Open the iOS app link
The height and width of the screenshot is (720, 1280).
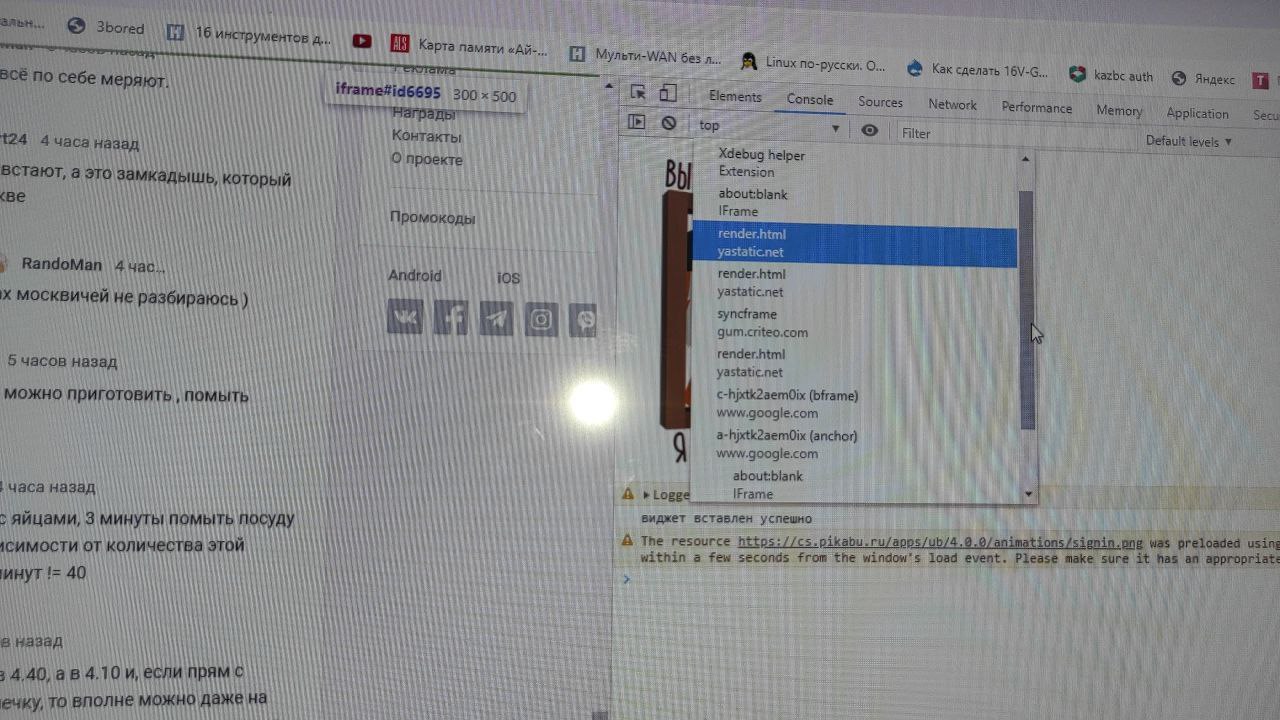508,278
